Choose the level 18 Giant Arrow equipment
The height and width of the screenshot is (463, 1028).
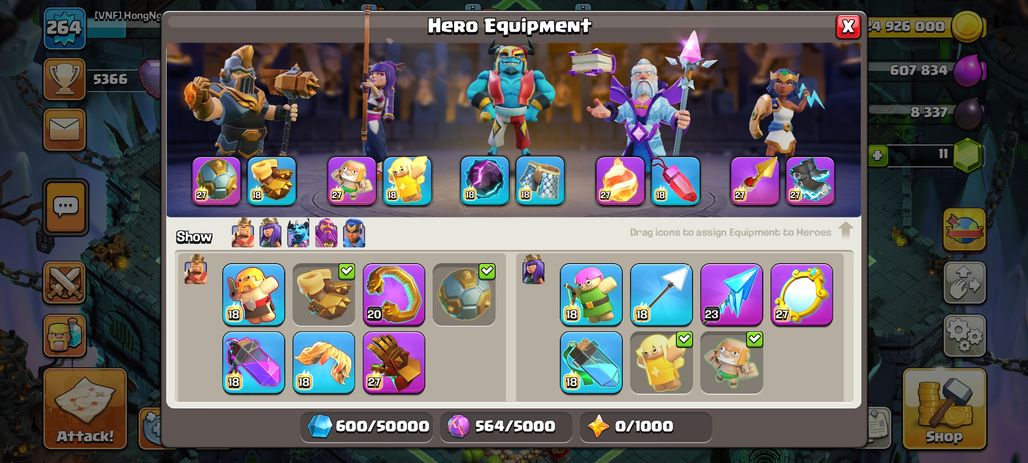(x=662, y=294)
